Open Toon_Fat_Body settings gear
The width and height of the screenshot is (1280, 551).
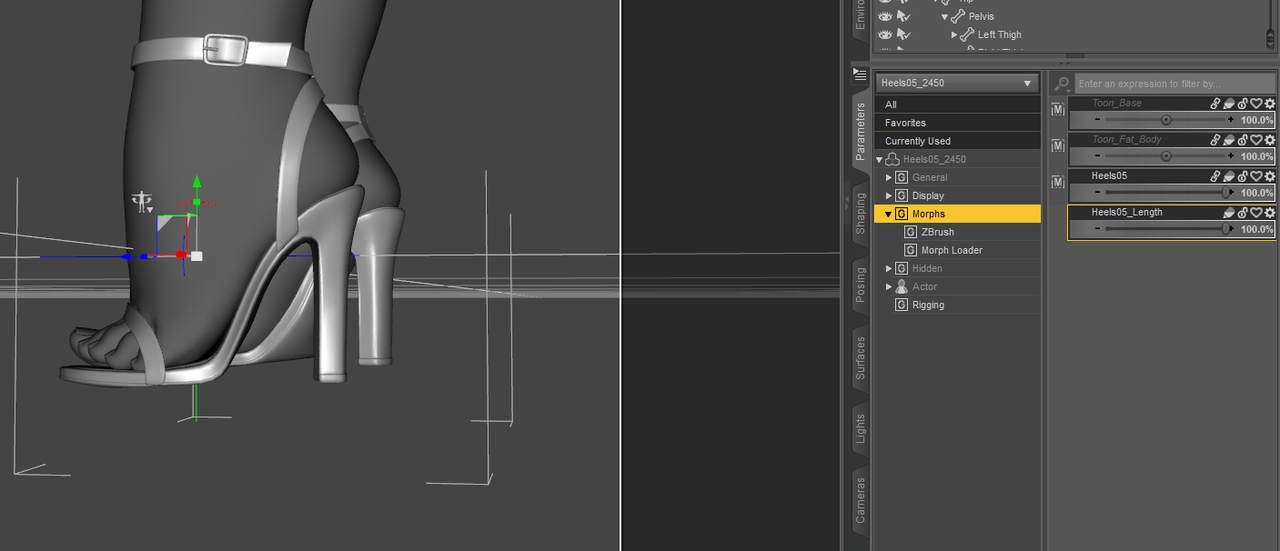click(x=1269, y=140)
